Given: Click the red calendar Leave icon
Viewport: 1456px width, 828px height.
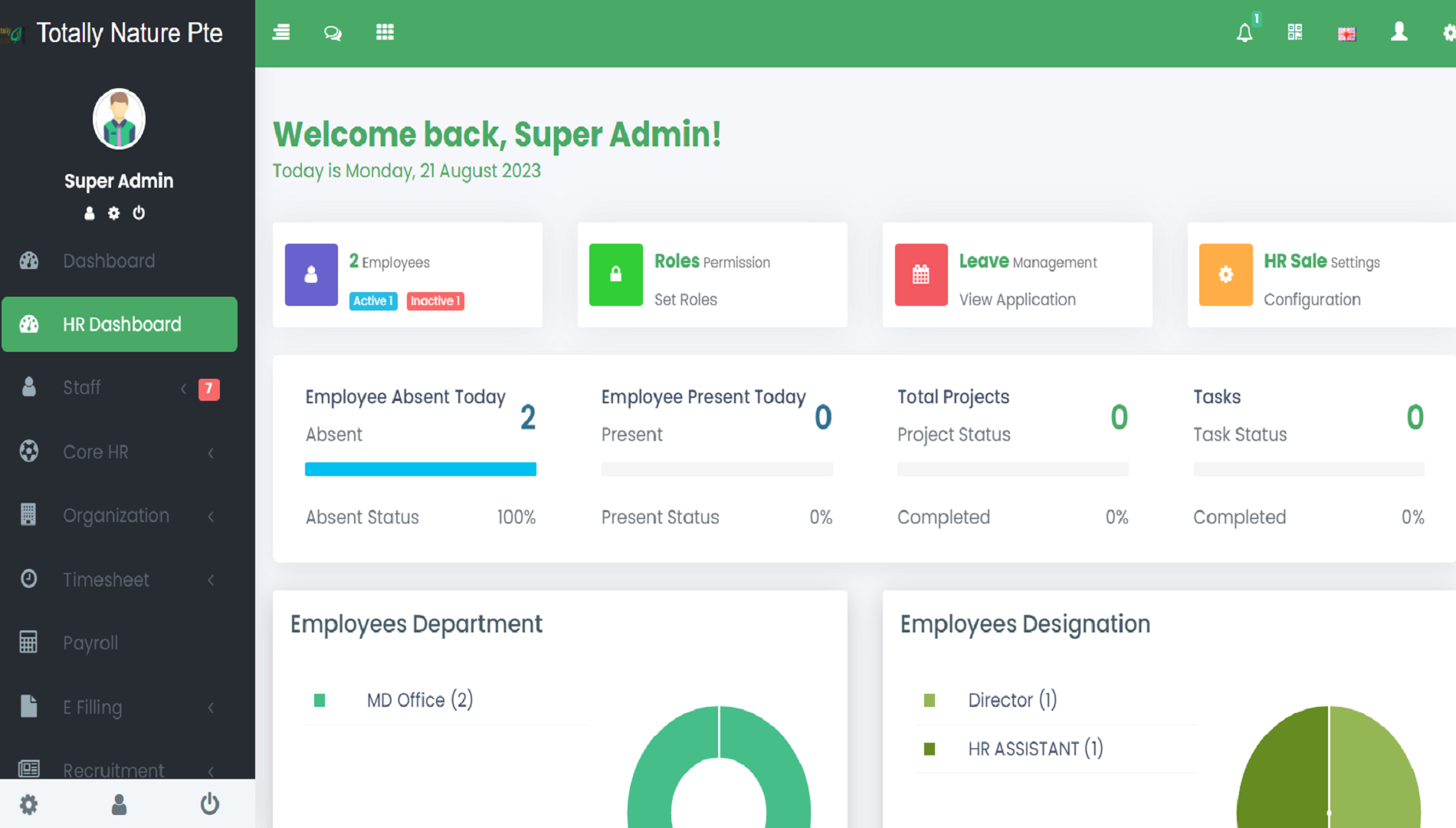Looking at the screenshot, I should coord(921,274).
